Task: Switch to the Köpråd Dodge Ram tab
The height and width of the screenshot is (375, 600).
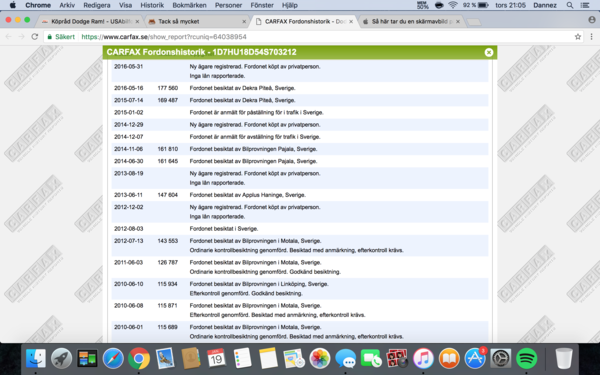Action: 91,21
